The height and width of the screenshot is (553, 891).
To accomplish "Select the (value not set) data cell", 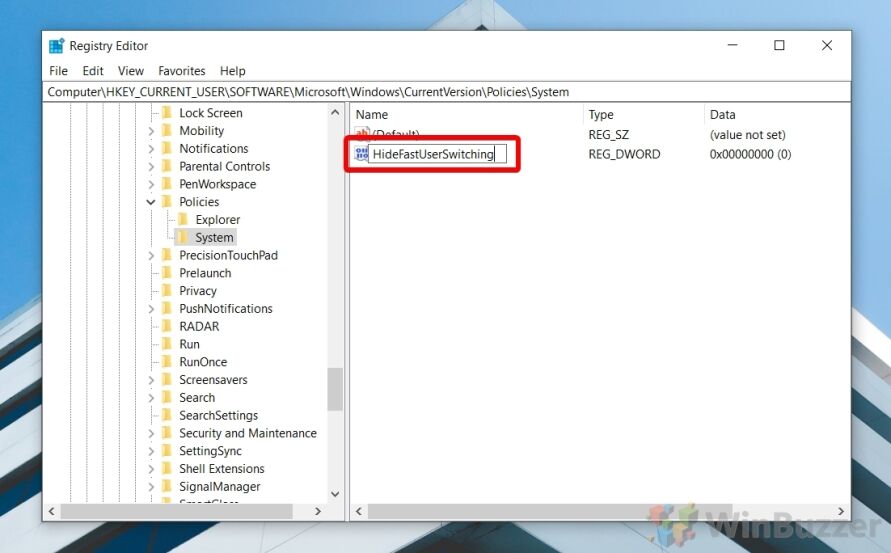I will pos(747,135).
